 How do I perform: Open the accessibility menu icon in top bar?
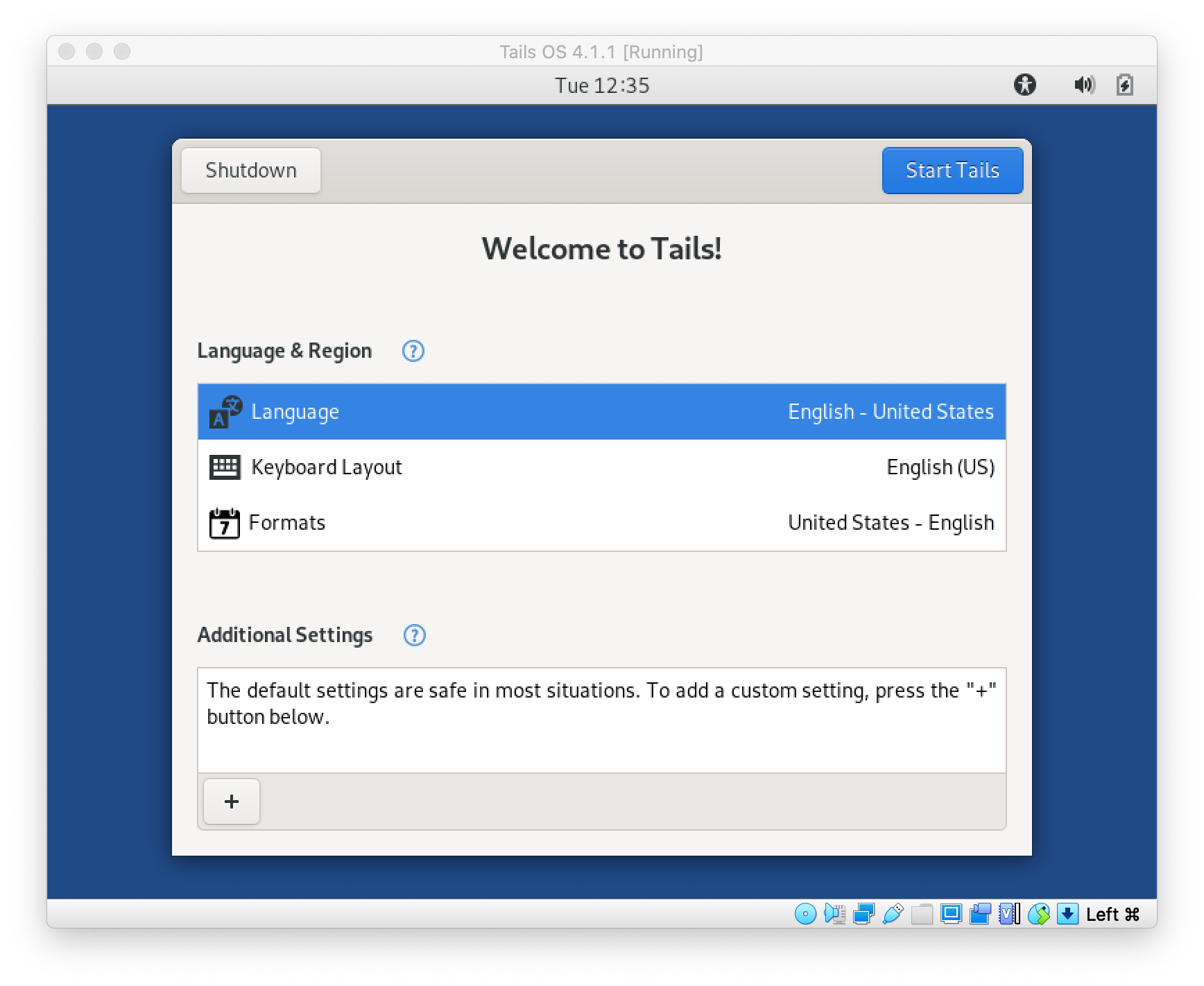pos(1024,85)
